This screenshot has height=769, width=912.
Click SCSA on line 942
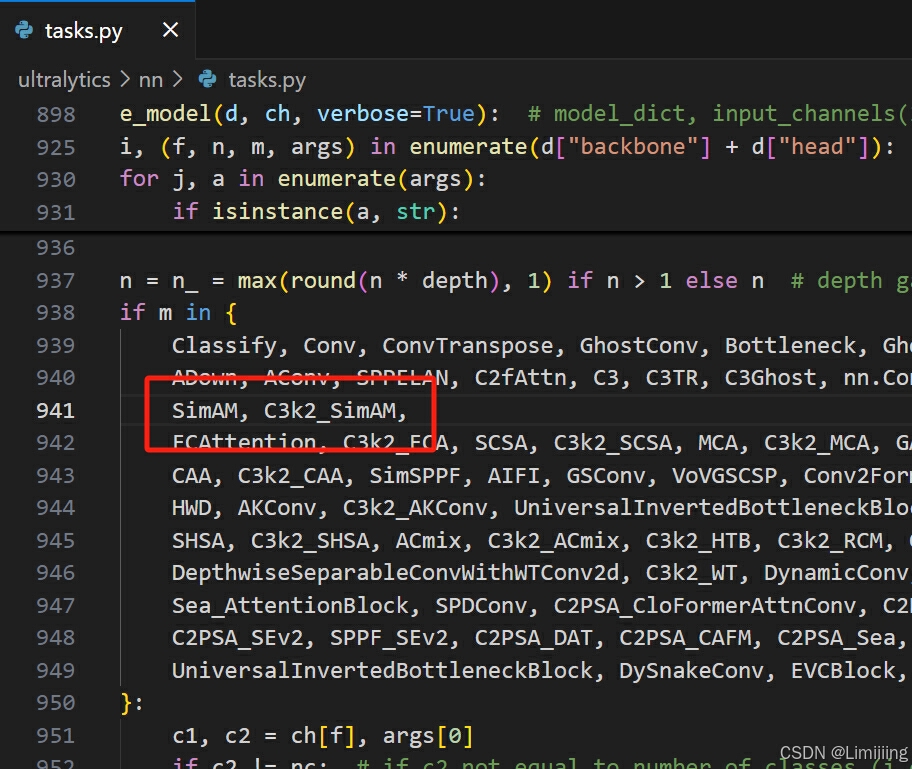click(x=501, y=443)
